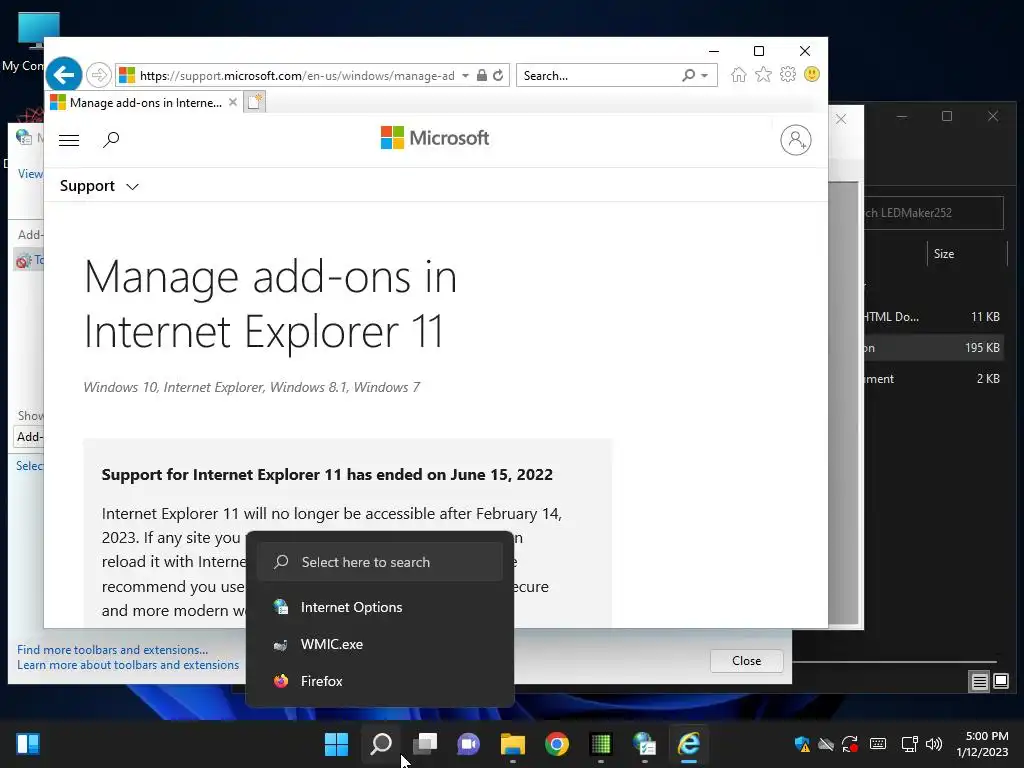Click the magnifier in IE search box
The image size is (1024, 768).
(x=689, y=75)
